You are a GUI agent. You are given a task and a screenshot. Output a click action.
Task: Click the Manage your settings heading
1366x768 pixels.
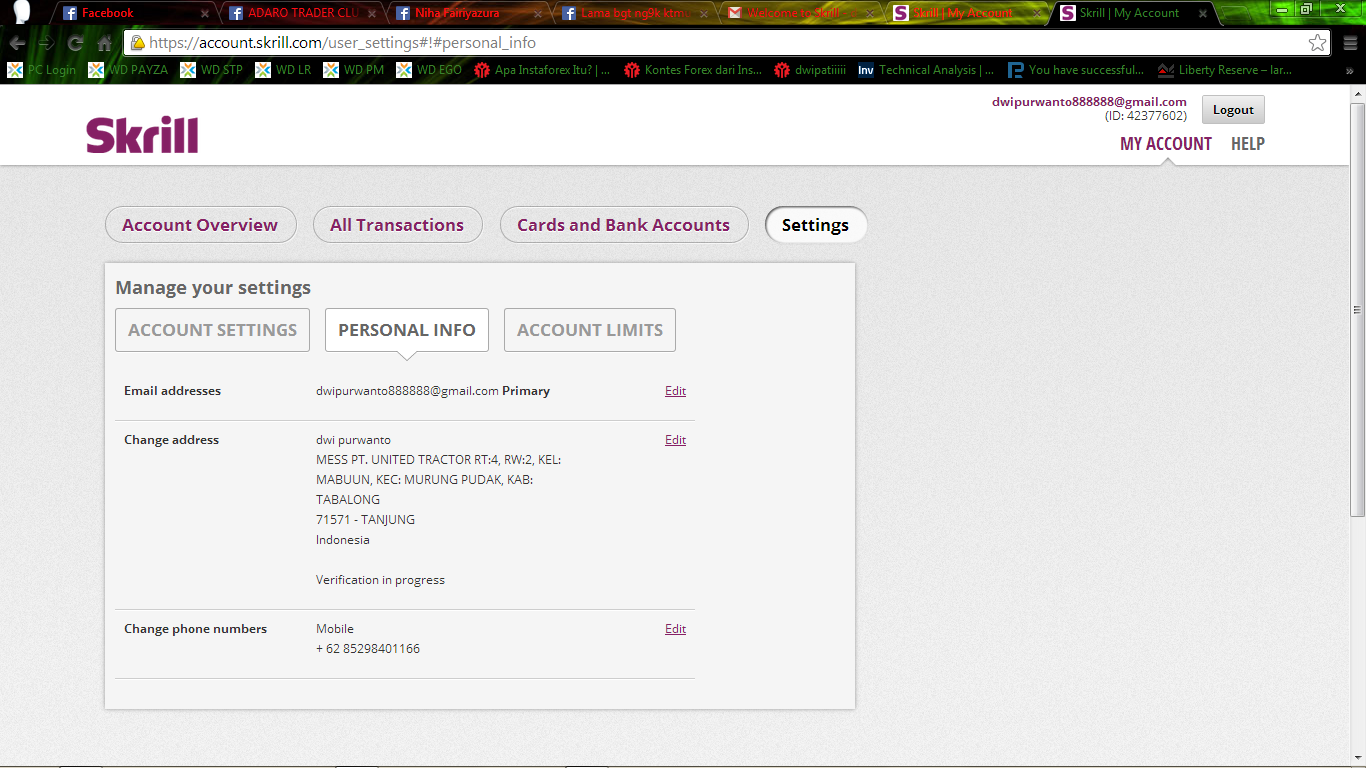click(x=213, y=288)
